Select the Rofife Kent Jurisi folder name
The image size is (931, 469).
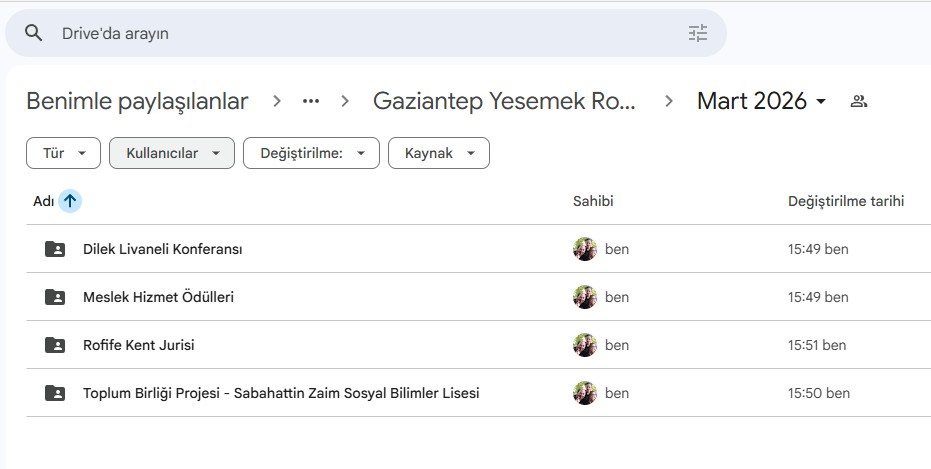click(x=139, y=345)
